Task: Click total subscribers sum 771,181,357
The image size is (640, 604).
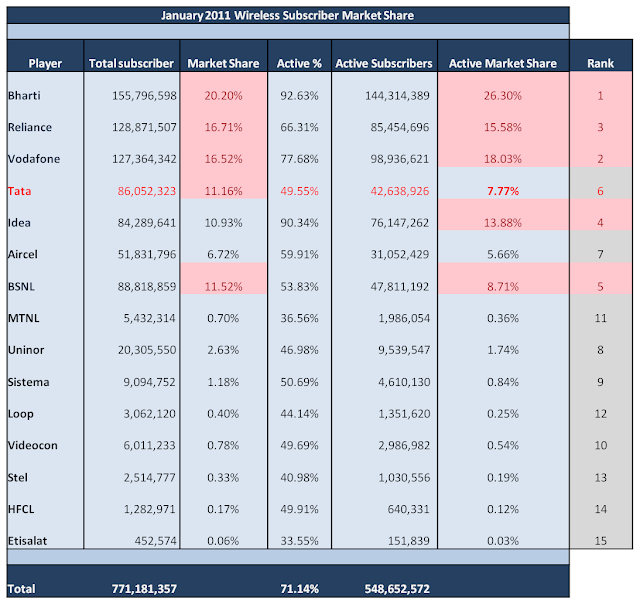Action: click(x=144, y=589)
